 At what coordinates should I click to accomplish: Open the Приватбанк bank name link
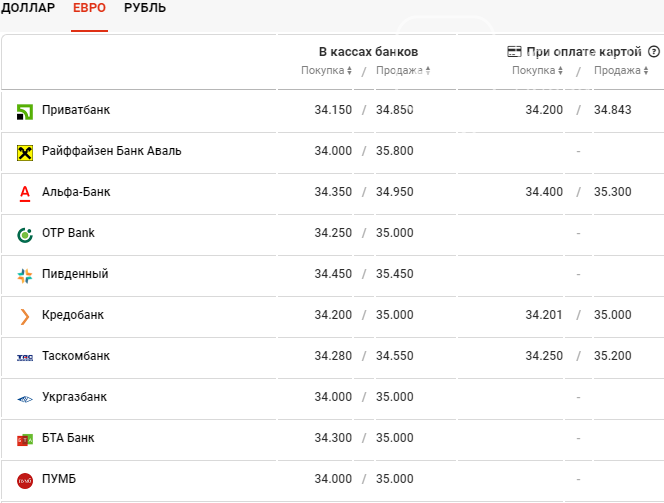(x=75, y=110)
